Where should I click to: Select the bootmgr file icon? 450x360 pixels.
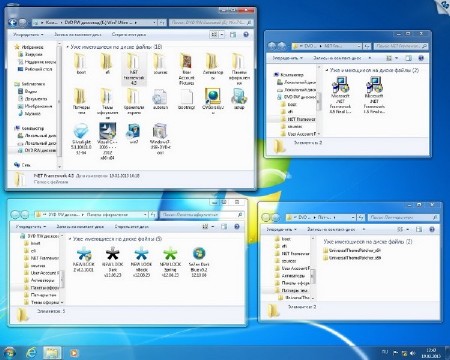pos(186,99)
